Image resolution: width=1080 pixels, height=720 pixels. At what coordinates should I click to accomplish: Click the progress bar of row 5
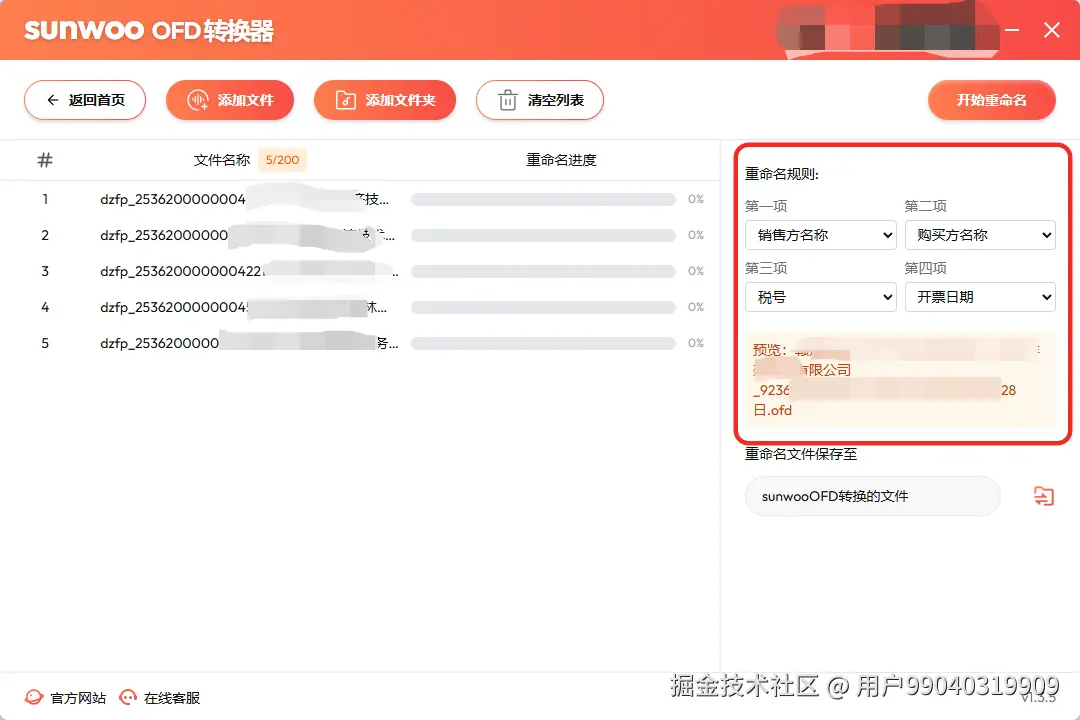pos(543,342)
